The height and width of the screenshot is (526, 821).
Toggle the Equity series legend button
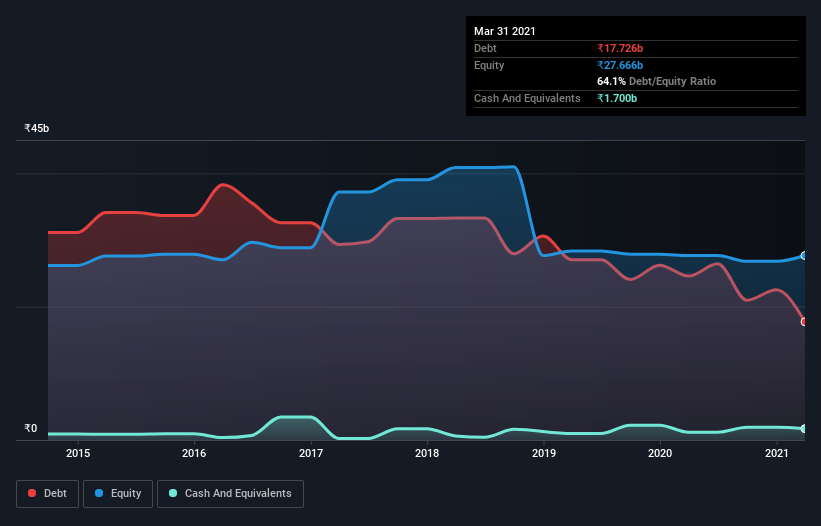[118, 494]
